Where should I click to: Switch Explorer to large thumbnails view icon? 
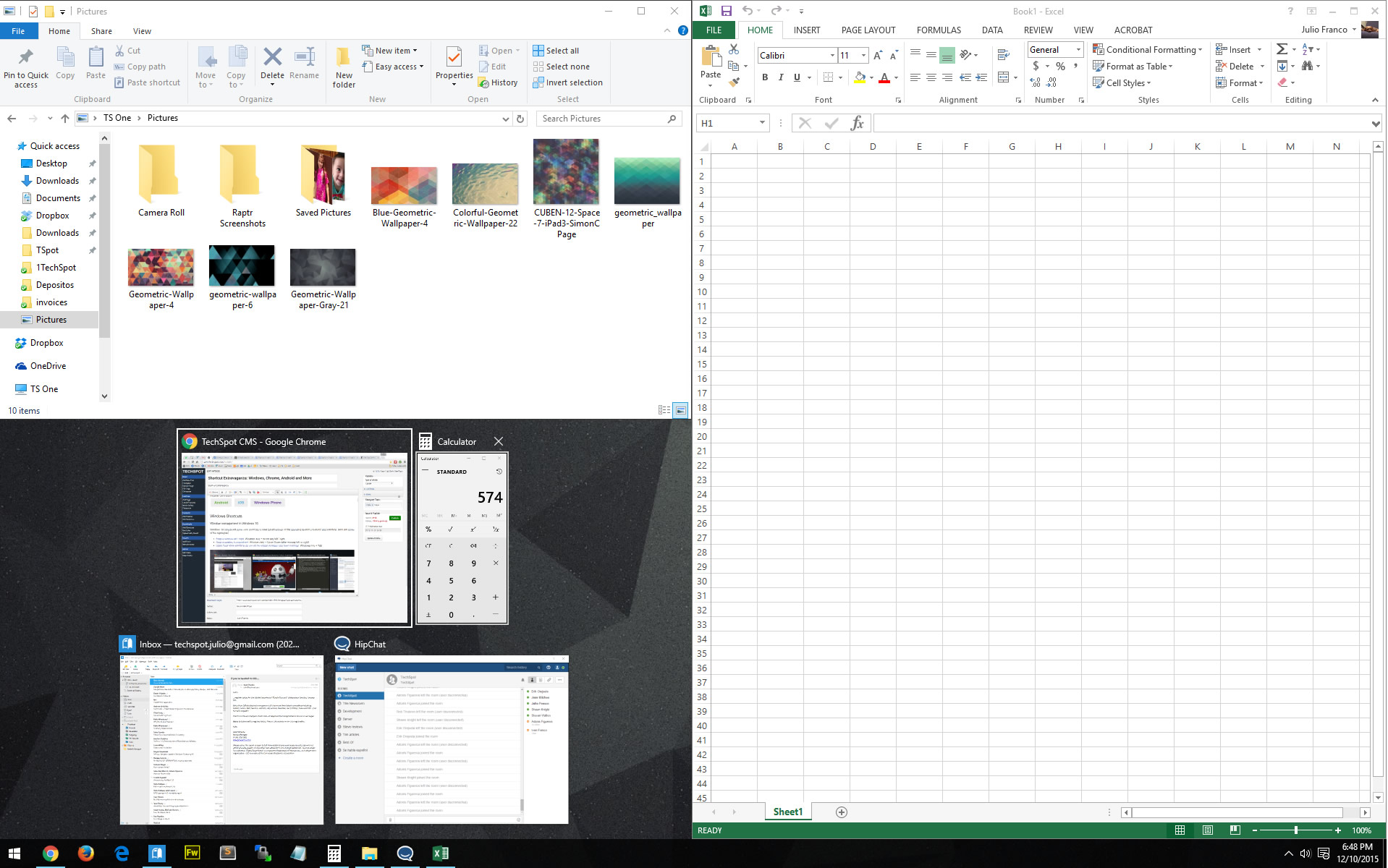[680, 410]
